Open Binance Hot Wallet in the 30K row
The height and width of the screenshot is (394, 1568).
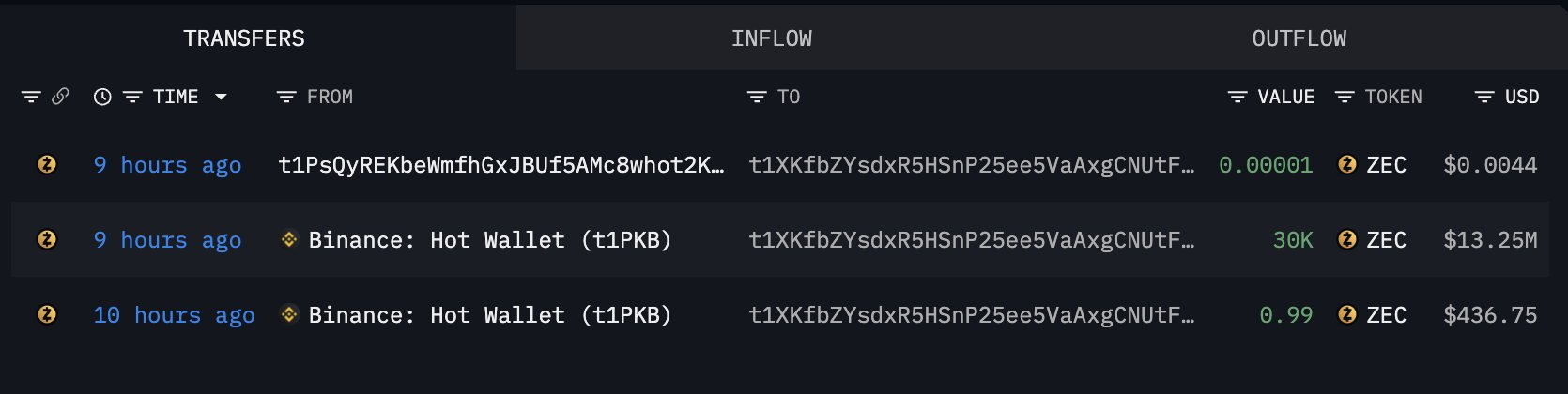pyautogui.click(x=489, y=240)
